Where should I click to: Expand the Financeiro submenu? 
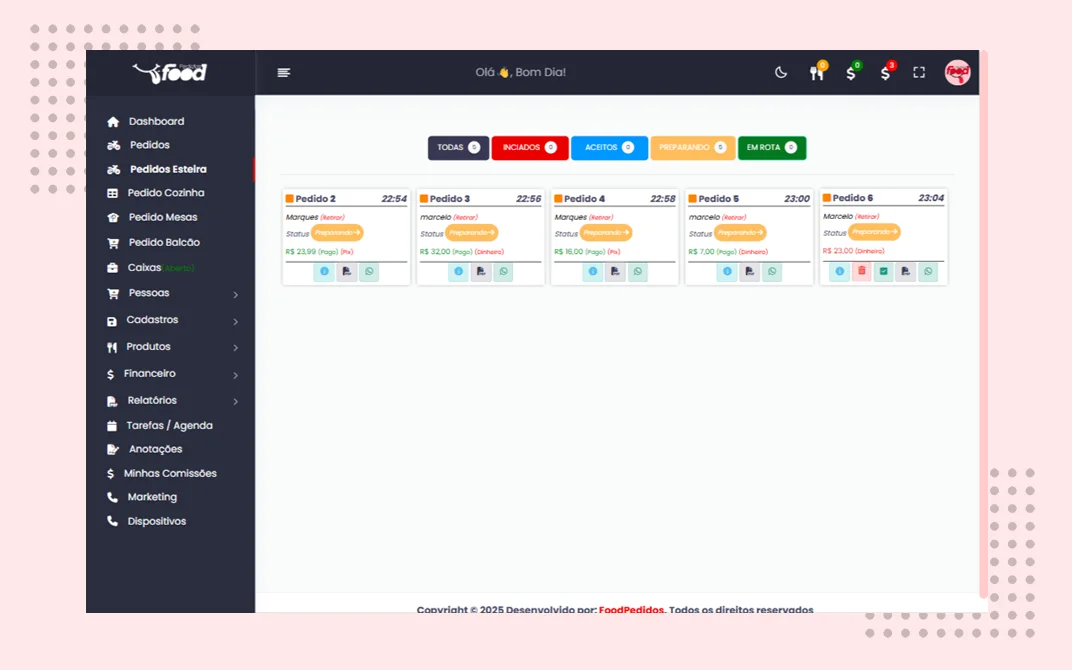click(x=171, y=374)
